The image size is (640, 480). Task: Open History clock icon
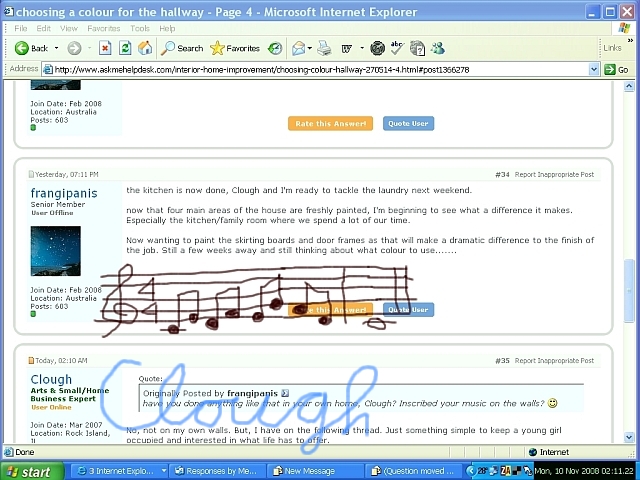coord(275,48)
